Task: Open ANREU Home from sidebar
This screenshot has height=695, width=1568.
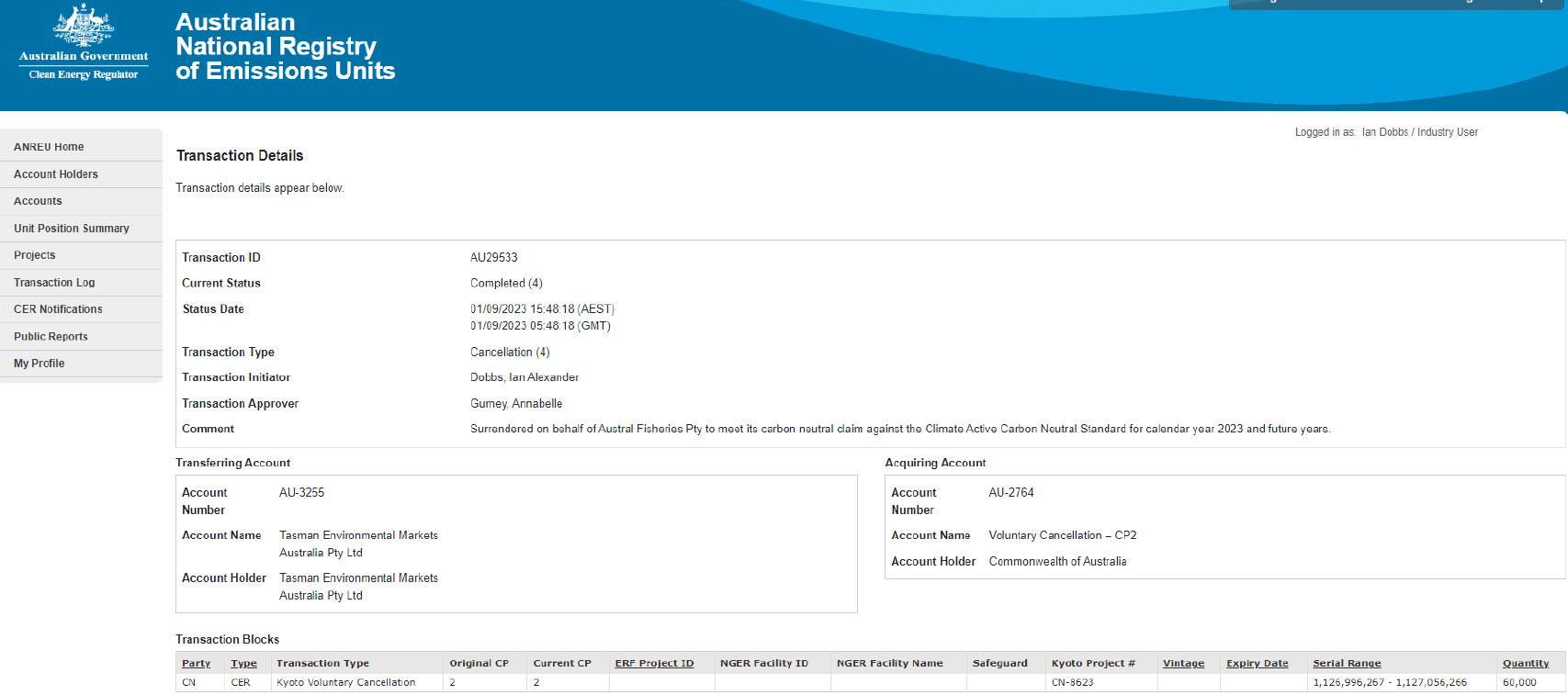Action: (49, 147)
